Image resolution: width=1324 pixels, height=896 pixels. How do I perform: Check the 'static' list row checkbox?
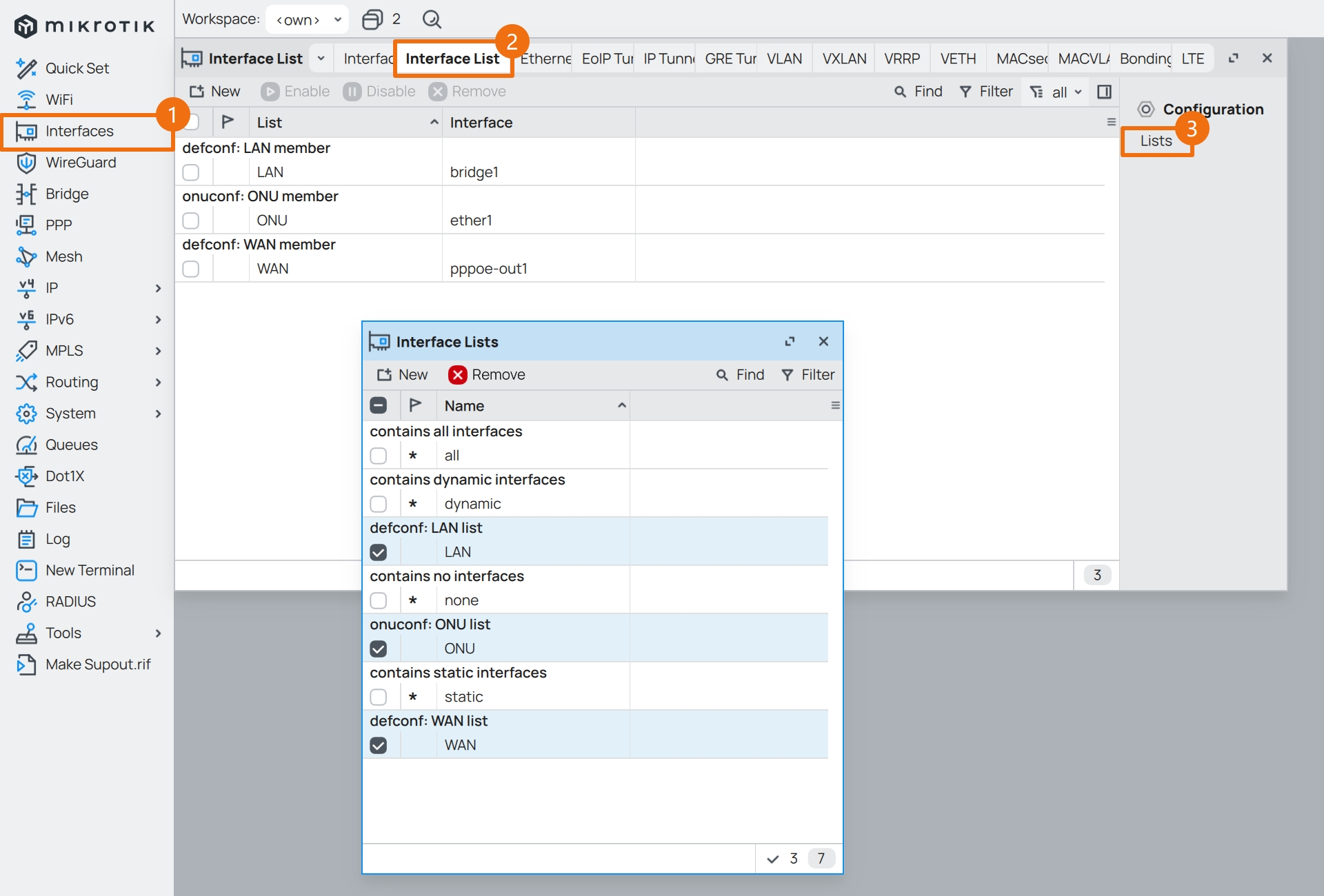(x=379, y=697)
